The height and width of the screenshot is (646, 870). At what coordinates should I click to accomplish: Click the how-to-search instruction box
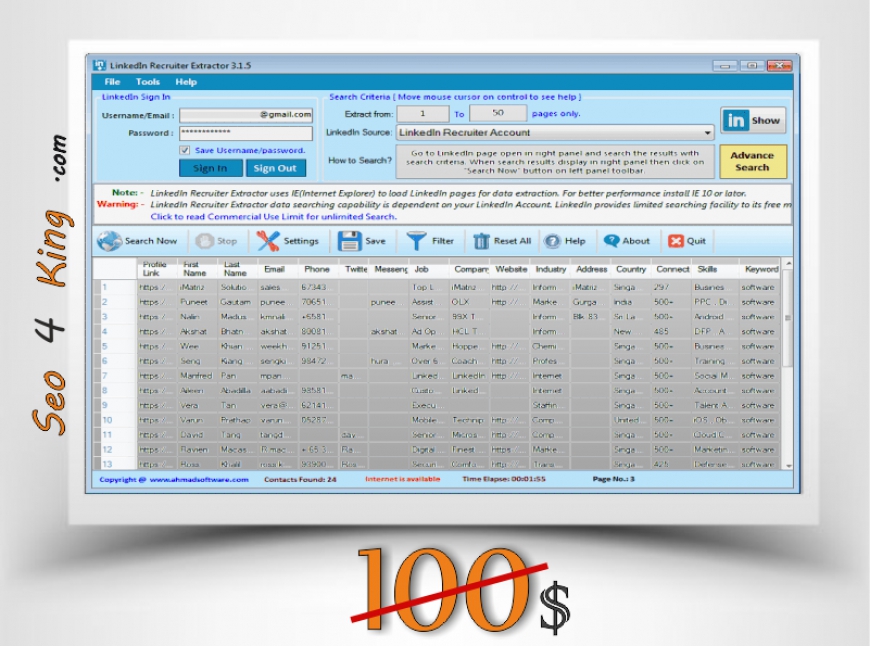tap(555, 162)
